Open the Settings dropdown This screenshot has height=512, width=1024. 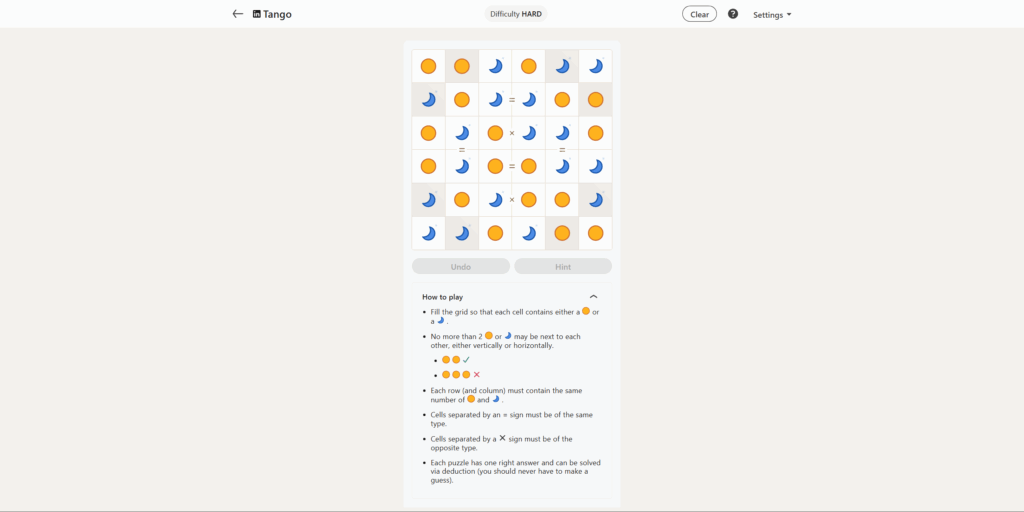772,15
